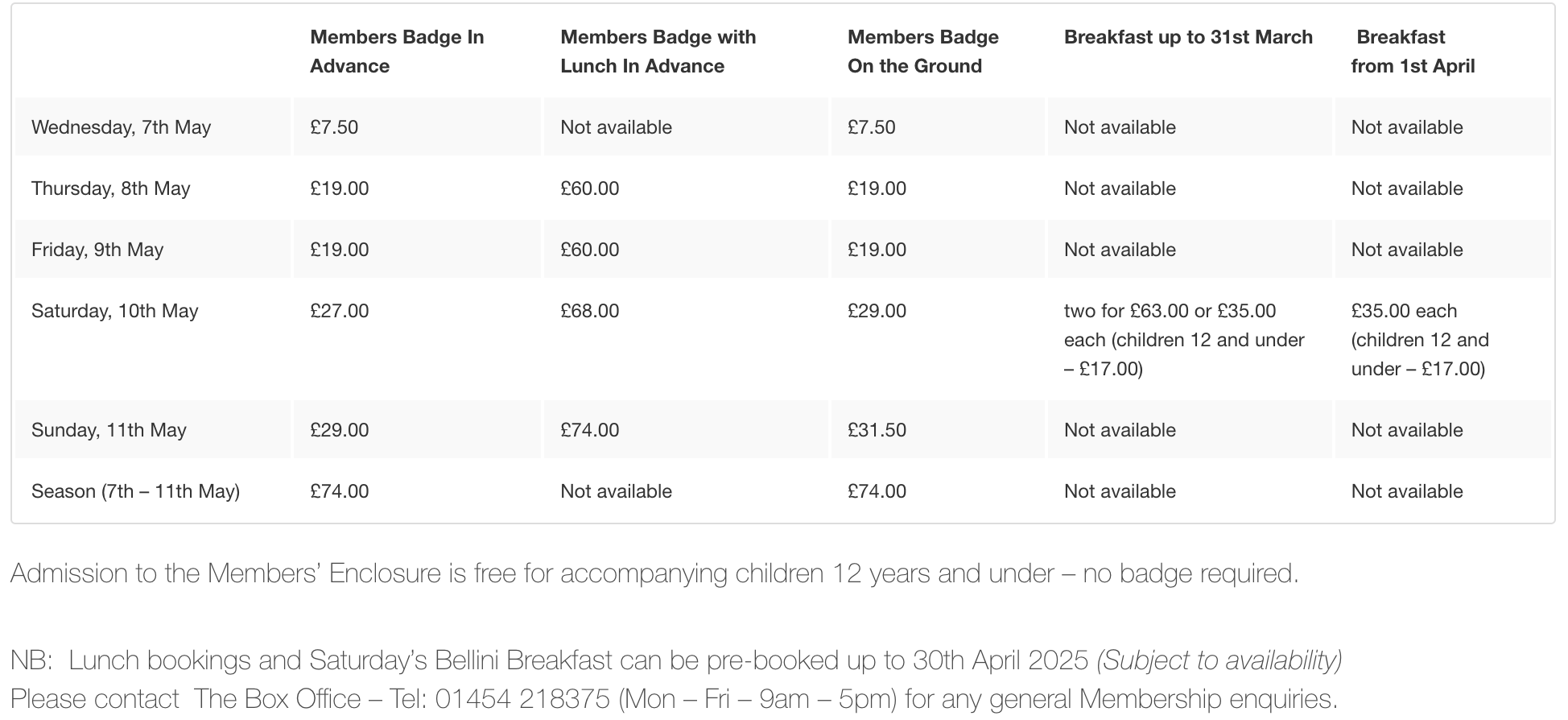Image resolution: width=1568 pixels, height=720 pixels.
Task: Click the £68.00 Saturday lunch badge price
Action: click(589, 311)
